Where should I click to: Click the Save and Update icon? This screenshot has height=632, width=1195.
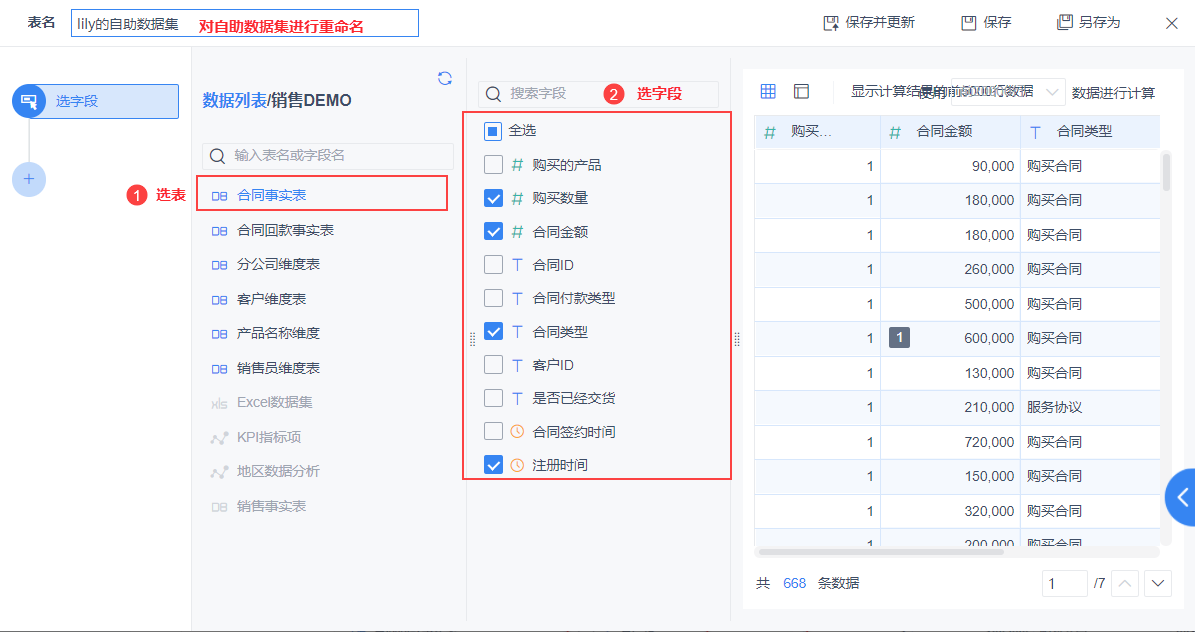[830, 23]
